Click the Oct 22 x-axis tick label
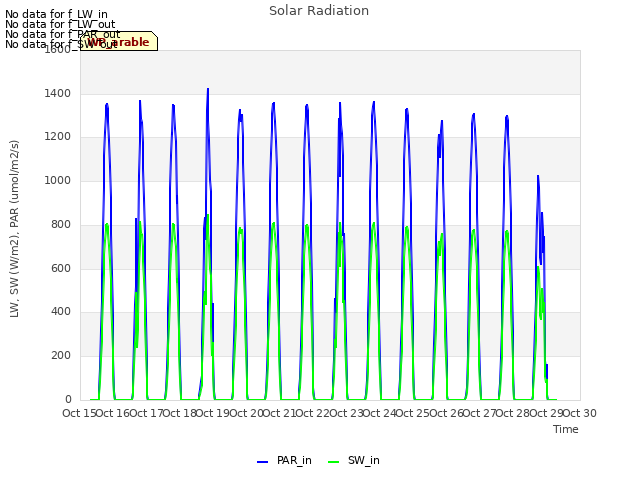 (312, 413)
